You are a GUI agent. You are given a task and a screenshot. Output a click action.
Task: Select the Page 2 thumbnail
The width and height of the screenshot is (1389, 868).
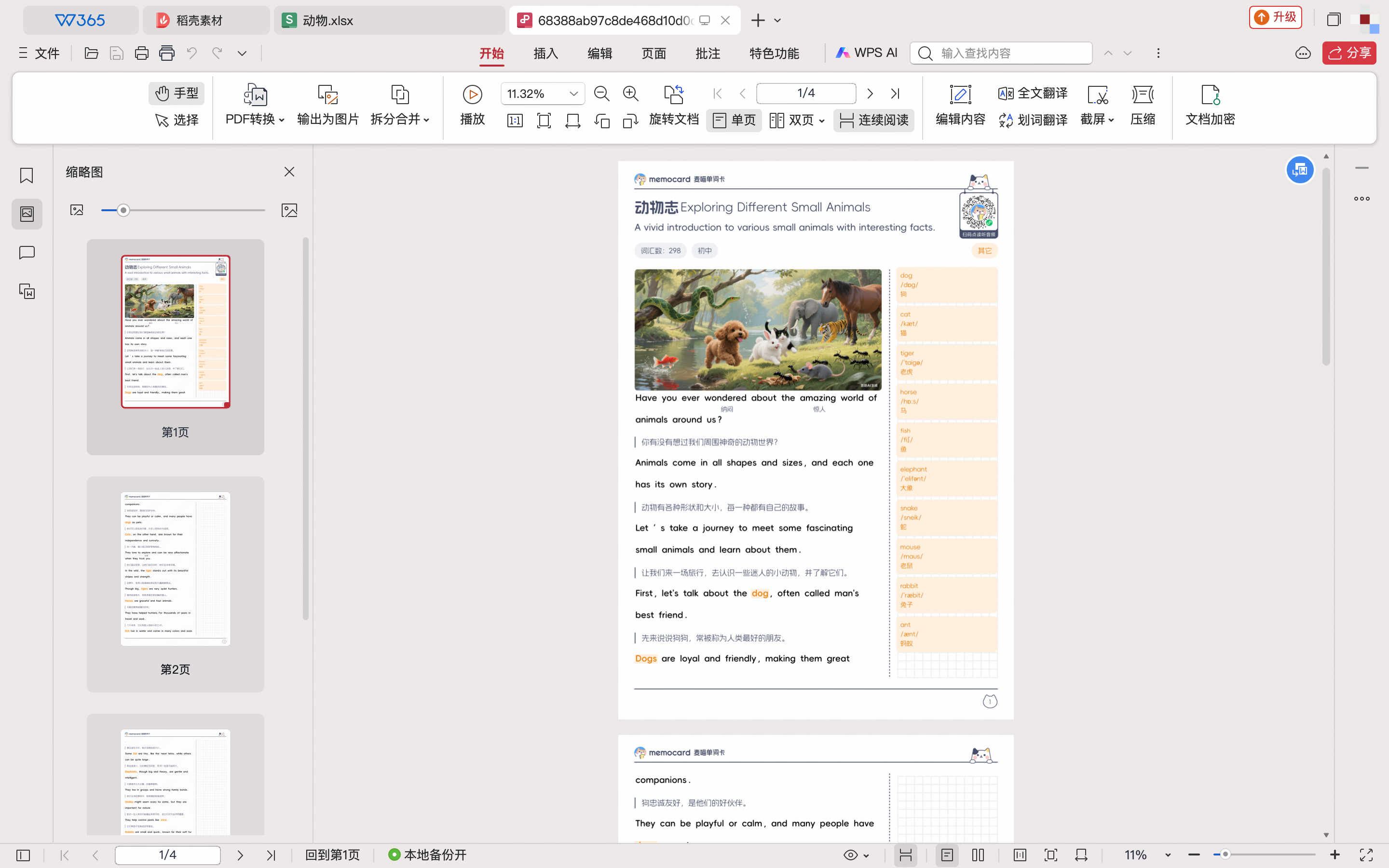[x=175, y=569]
